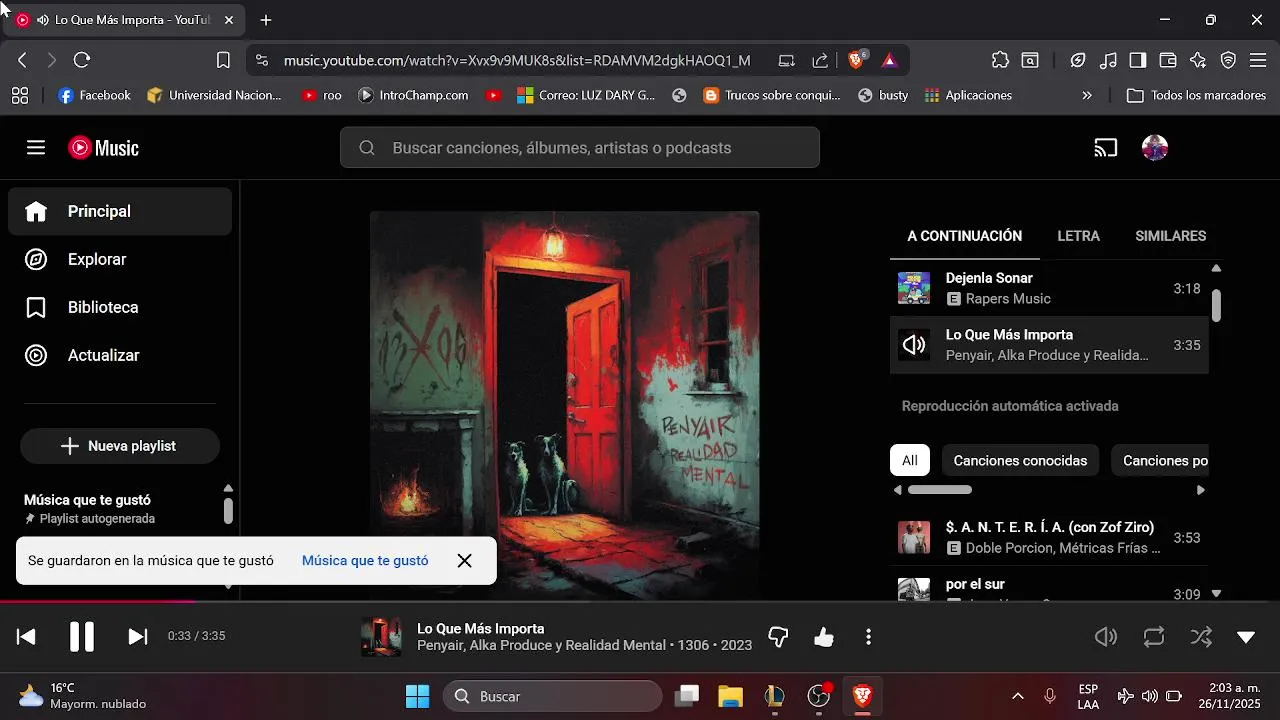
Task: Open the three-dot song options menu
Action: click(868, 637)
